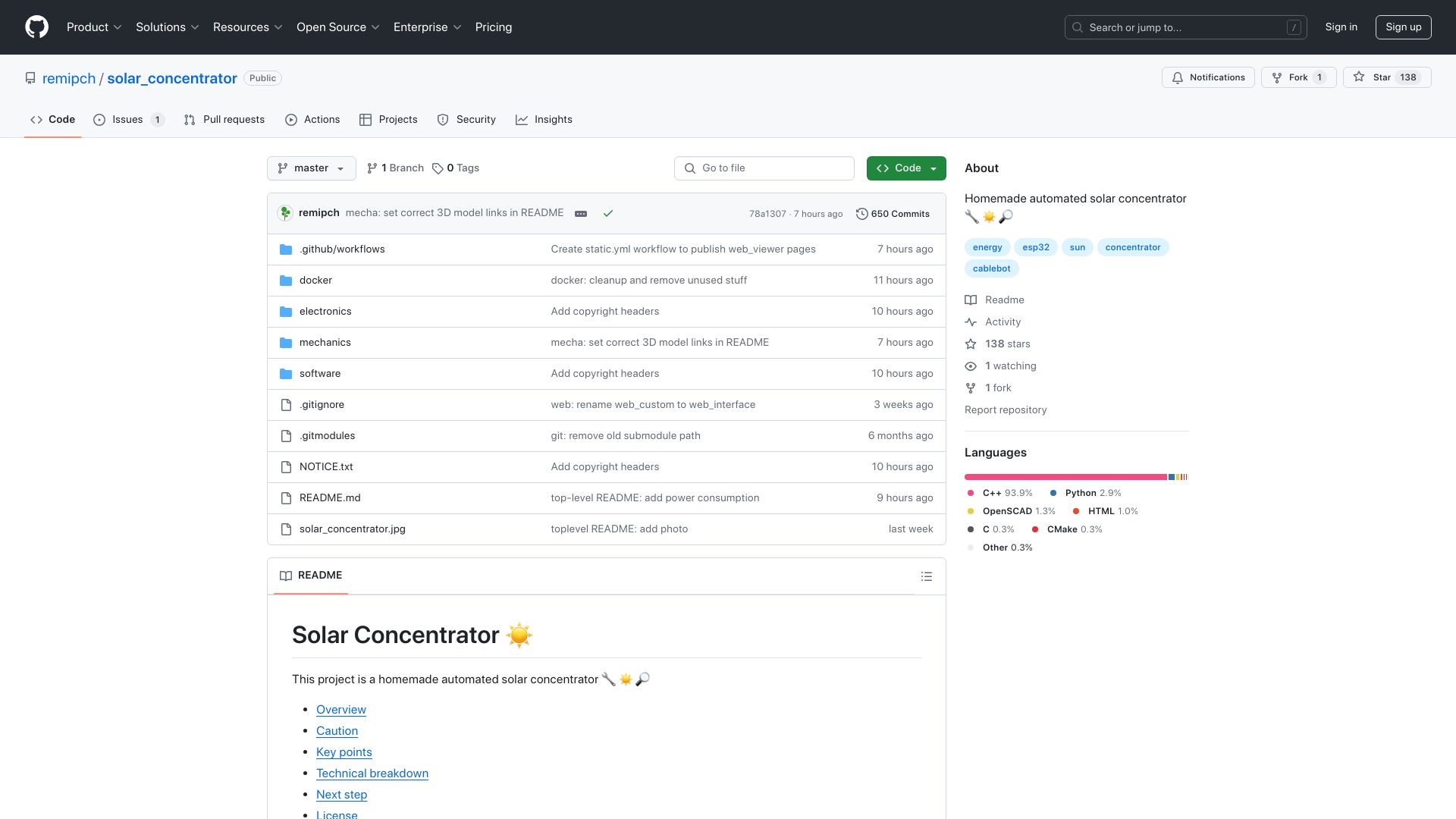This screenshot has width=1456, height=819.
Task: Click the fork icon beside 1 fork
Action: tap(971, 388)
